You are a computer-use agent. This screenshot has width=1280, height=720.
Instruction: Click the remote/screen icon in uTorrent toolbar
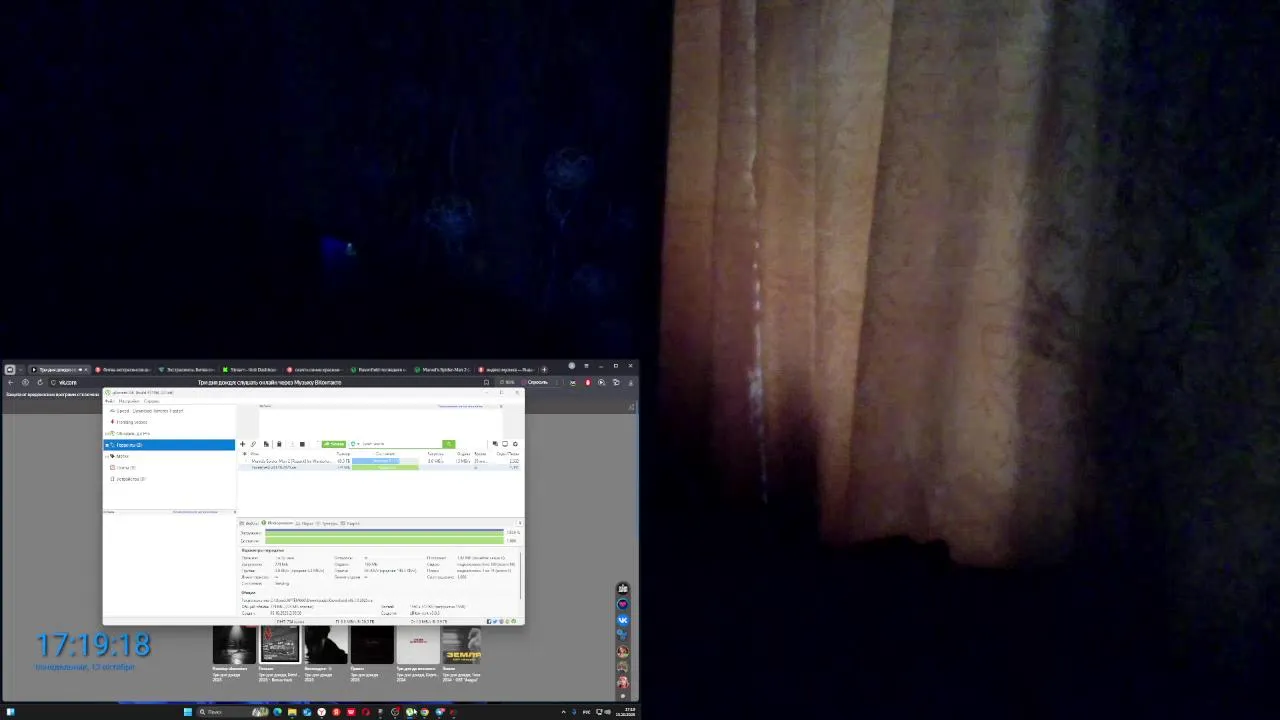click(505, 444)
